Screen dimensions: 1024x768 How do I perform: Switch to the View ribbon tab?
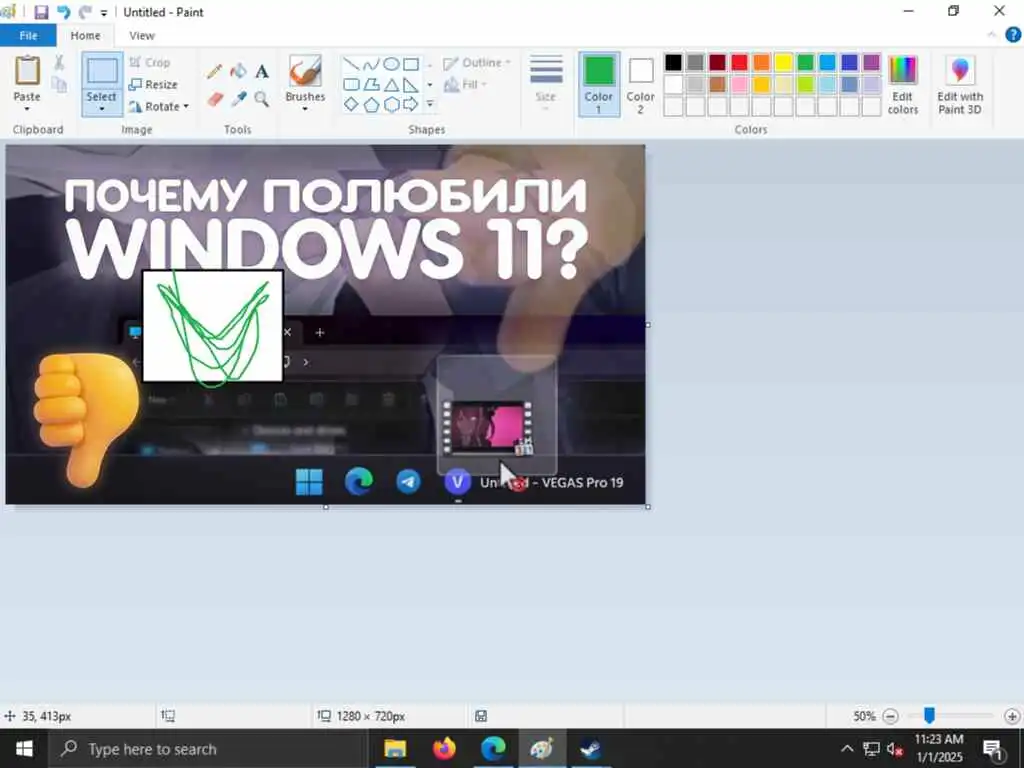click(142, 35)
